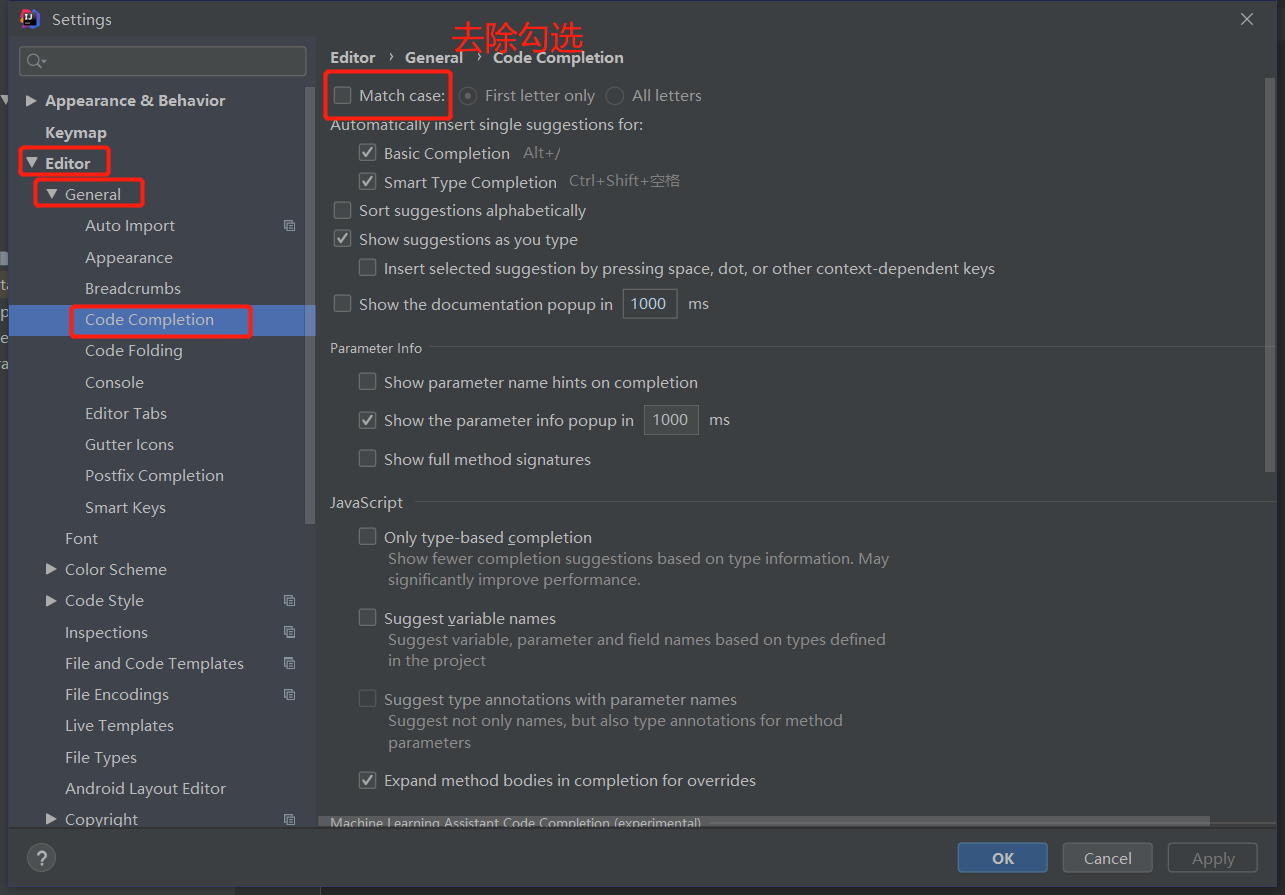
Task: Expand the Color Scheme node
Action: [x=52, y=569]
